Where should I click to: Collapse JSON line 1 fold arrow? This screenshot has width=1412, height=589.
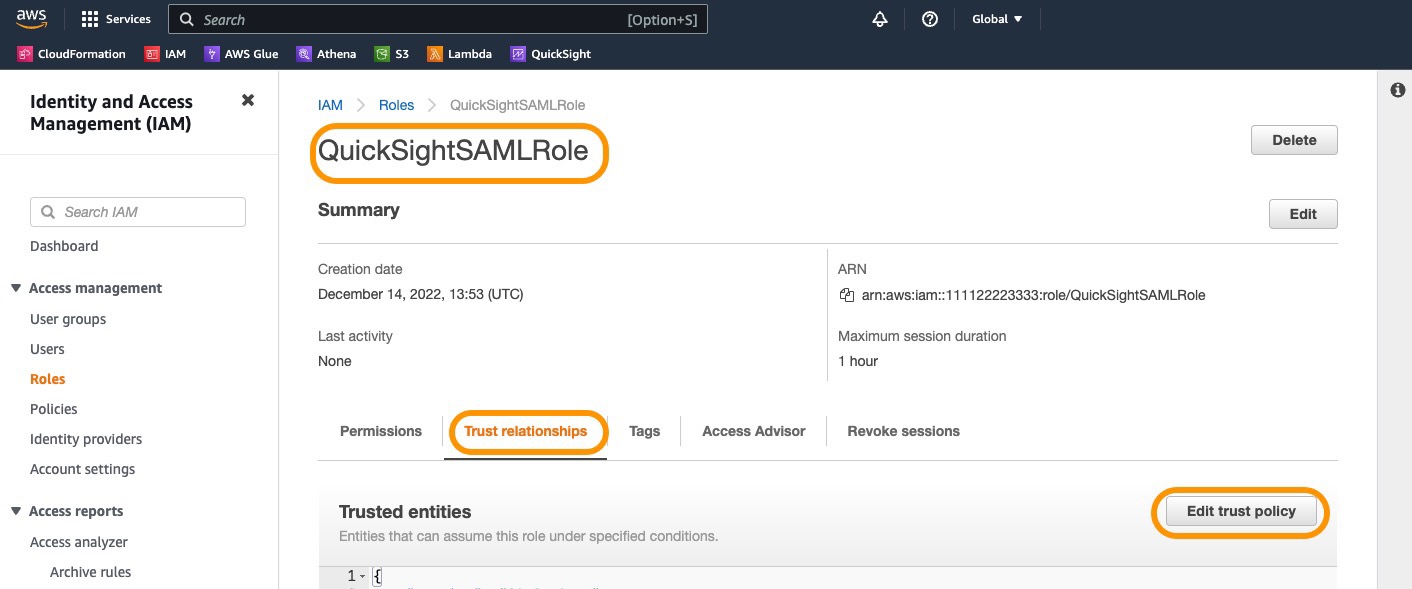tap(362, 577)
